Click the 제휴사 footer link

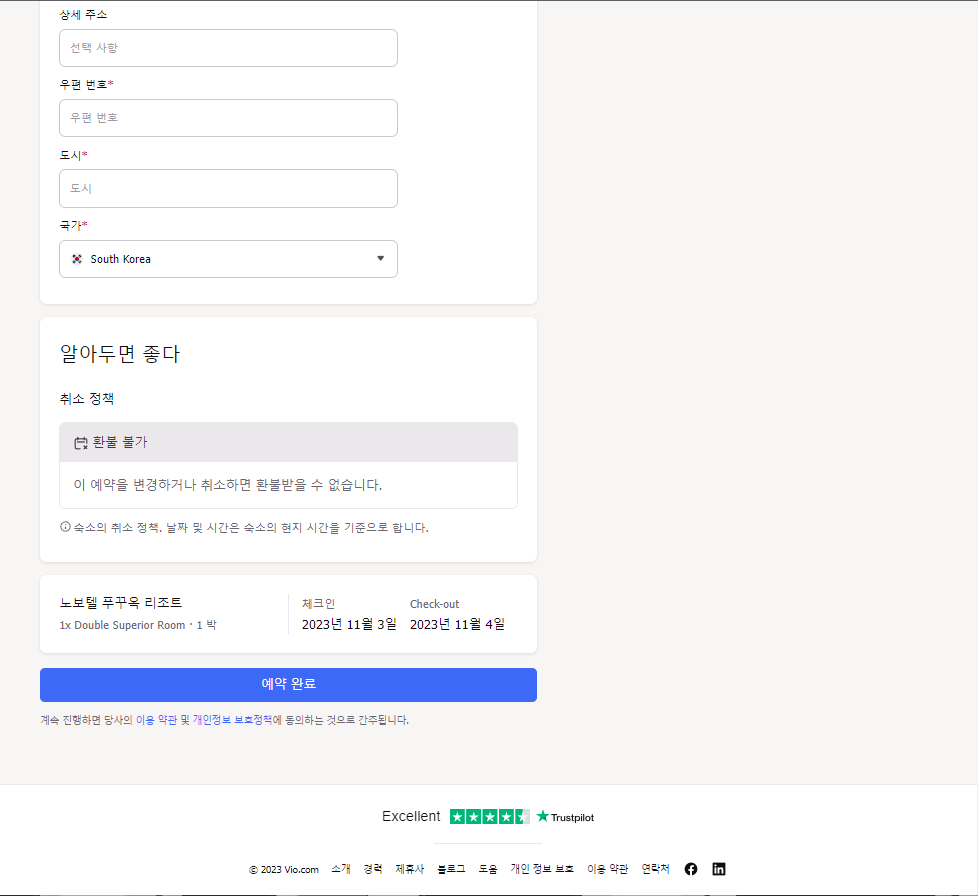coord(410,869)
